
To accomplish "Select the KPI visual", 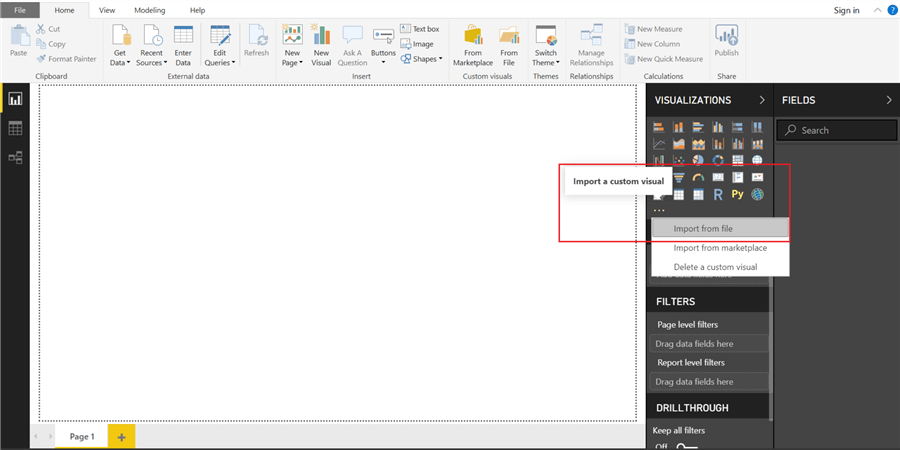I will (757, 177).
